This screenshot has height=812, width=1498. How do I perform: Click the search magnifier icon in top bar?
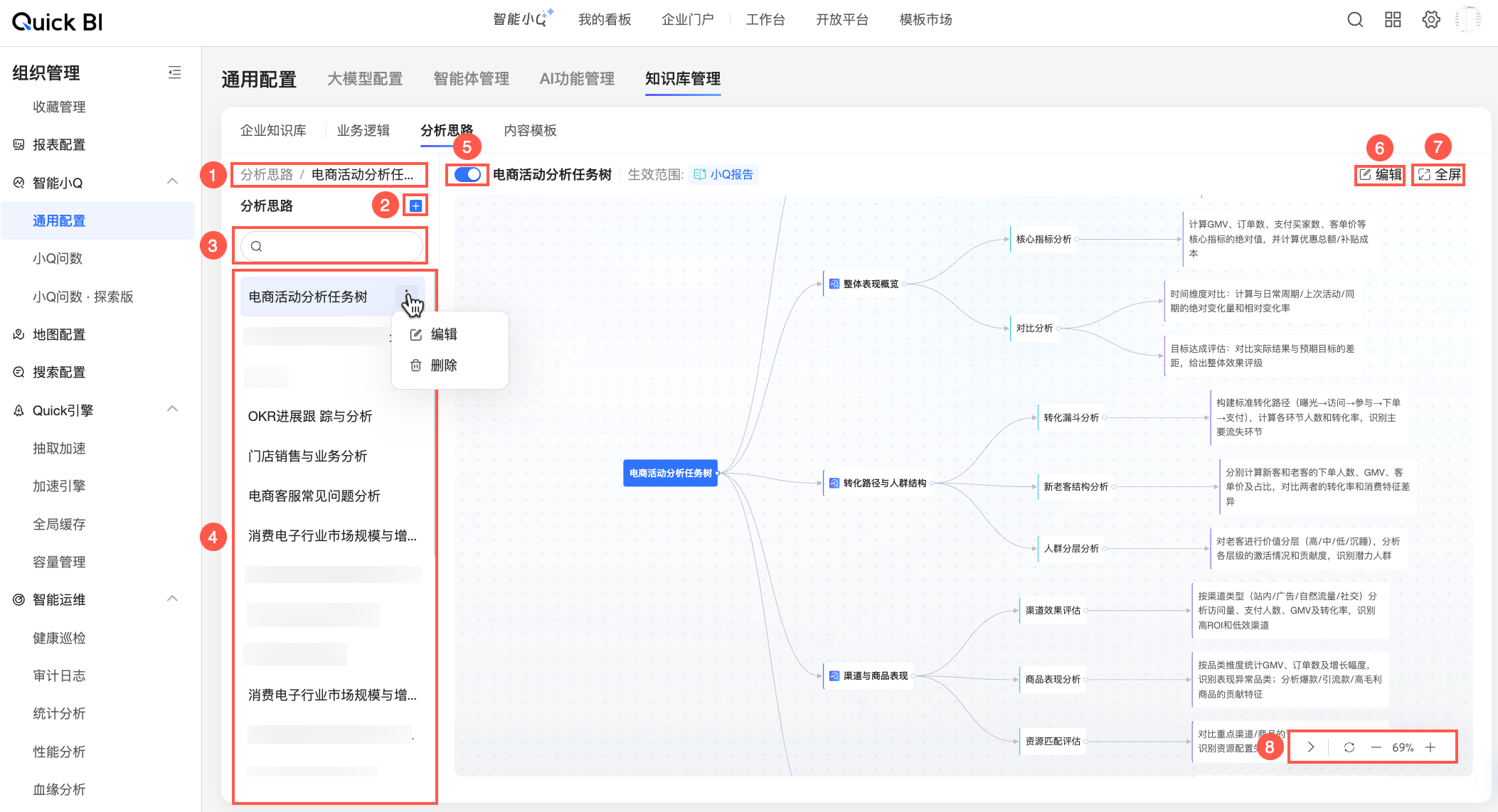[1355, 20]
